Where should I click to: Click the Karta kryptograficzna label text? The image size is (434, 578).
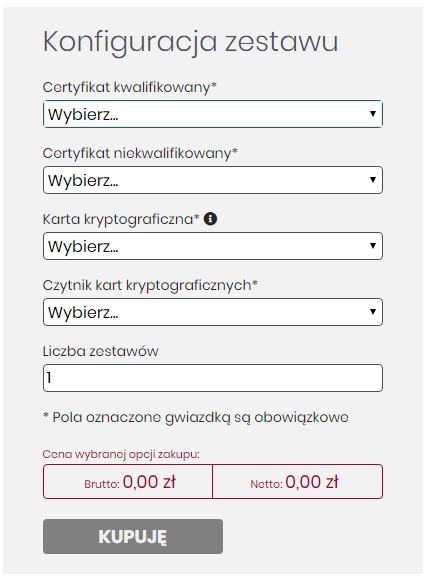[121, 219]
